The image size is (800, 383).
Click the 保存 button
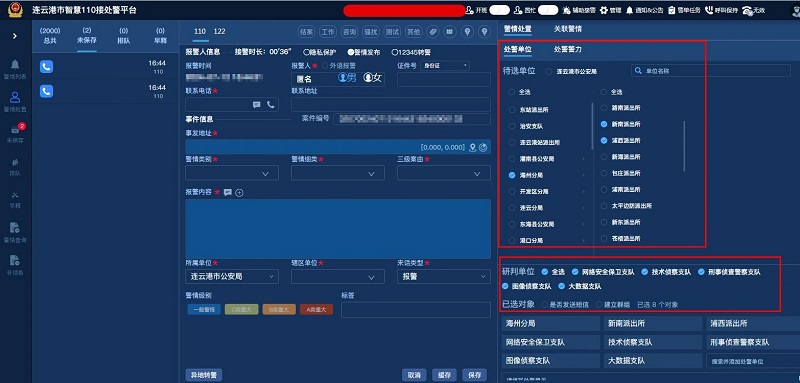(474, 375)
